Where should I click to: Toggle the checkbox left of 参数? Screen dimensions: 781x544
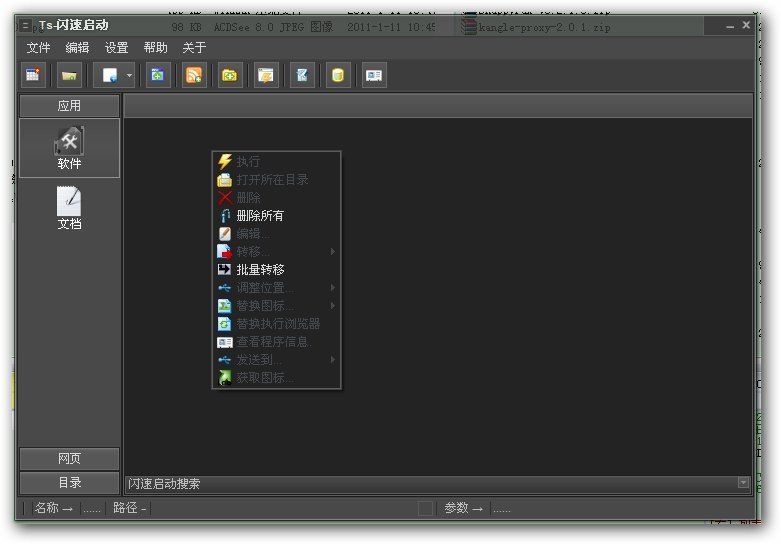(x=425, y=508)
